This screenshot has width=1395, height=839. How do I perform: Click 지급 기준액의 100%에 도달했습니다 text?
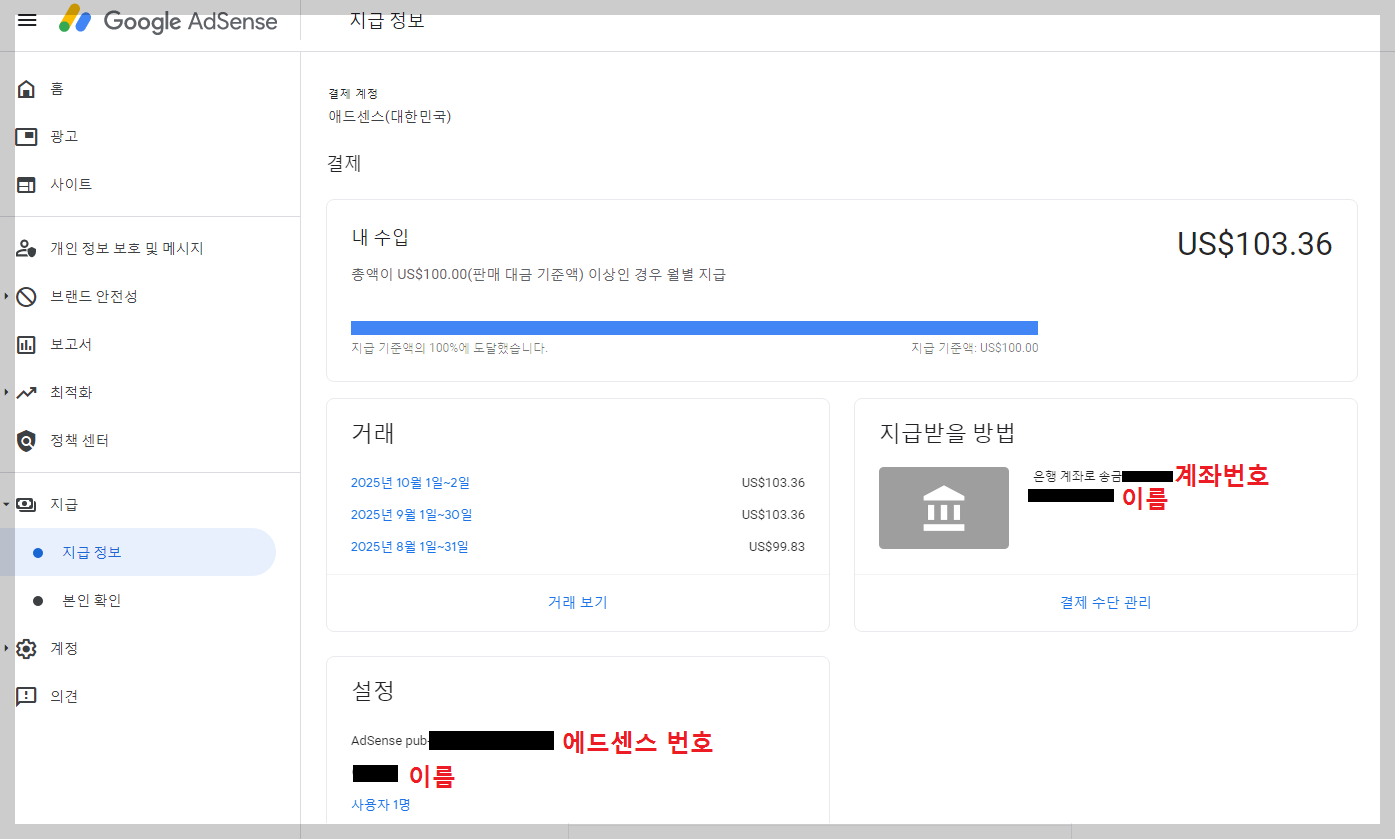click(449, 348)
